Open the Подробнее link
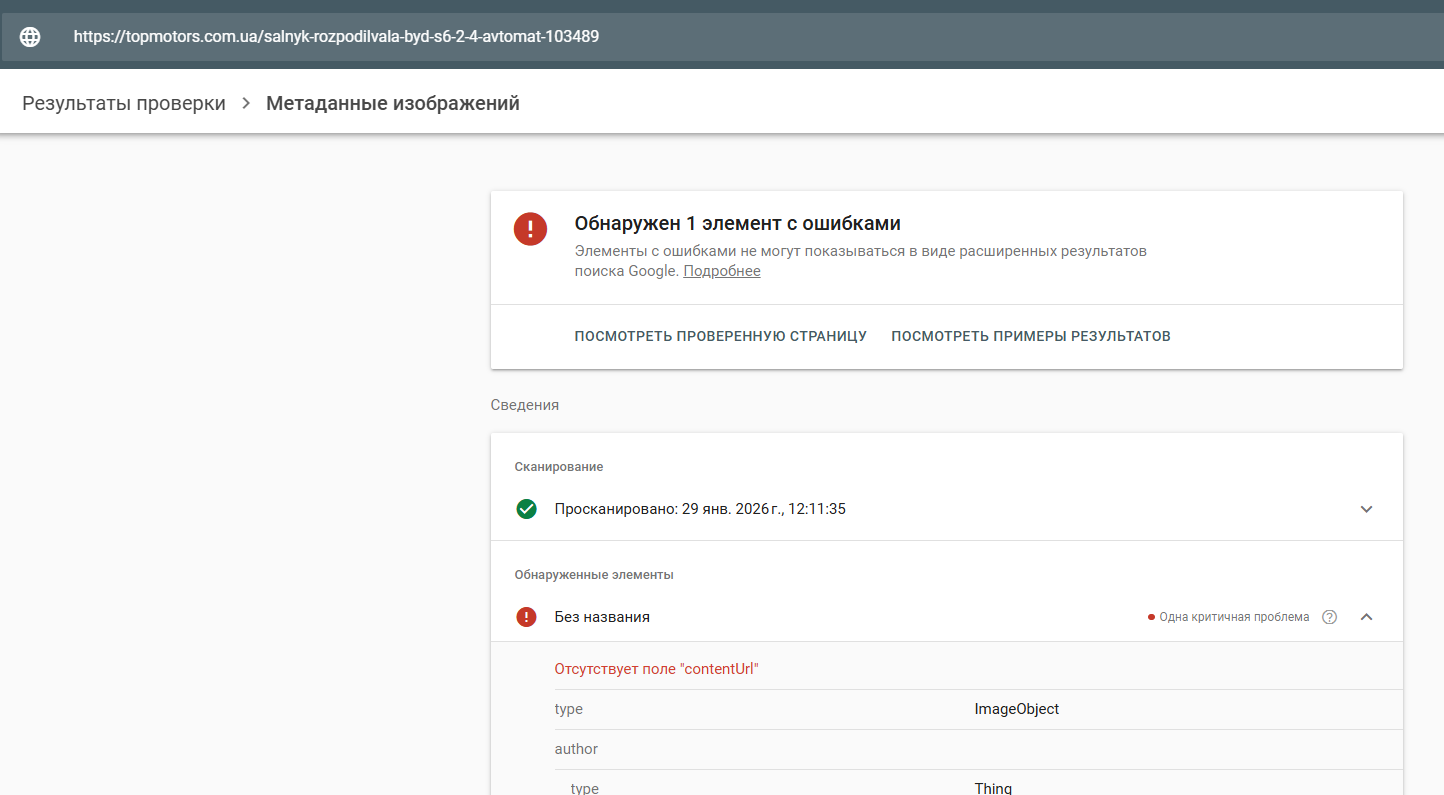The height and width of the screenshot is (795, 1444). (721, 271)
